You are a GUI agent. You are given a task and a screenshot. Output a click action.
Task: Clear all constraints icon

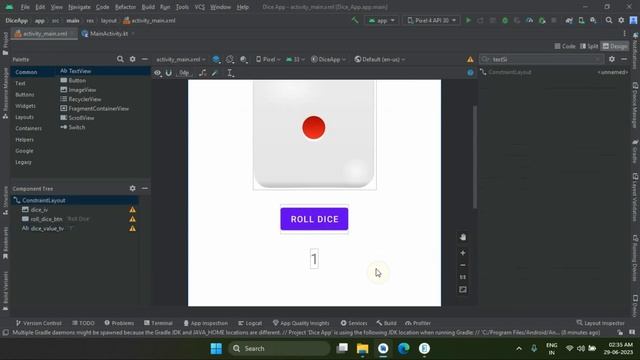(x=202, y=73)
